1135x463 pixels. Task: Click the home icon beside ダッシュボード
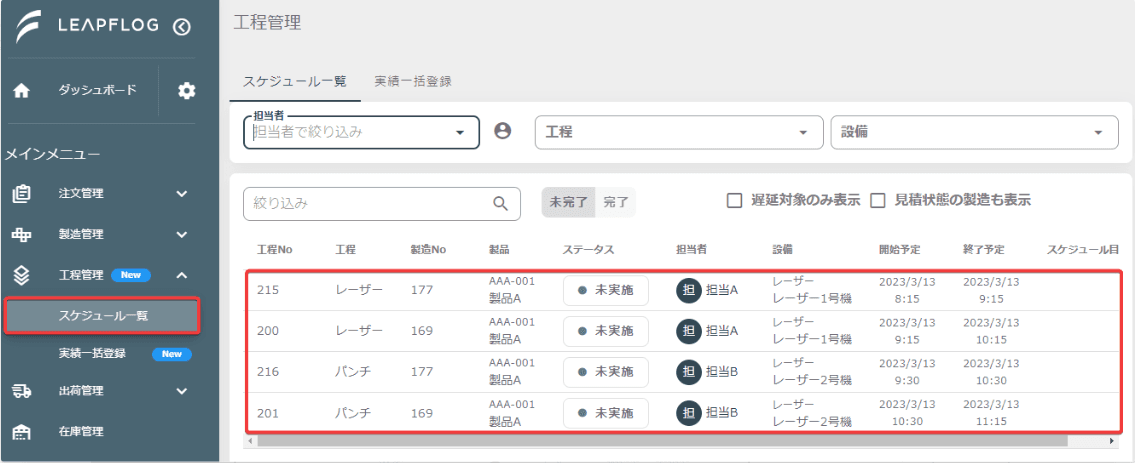(22, 91)
